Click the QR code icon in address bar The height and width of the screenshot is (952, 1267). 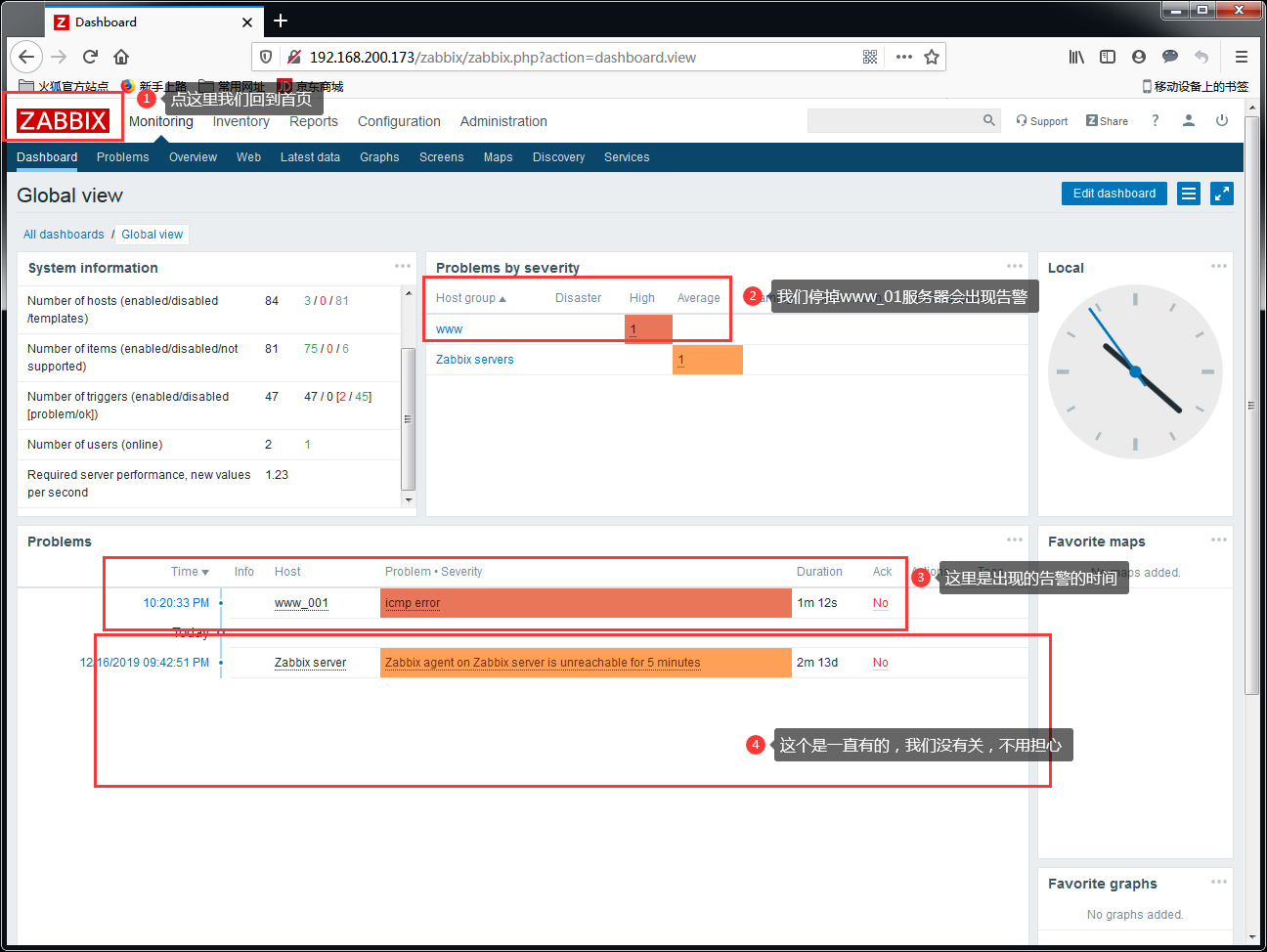tap(870, 57)
